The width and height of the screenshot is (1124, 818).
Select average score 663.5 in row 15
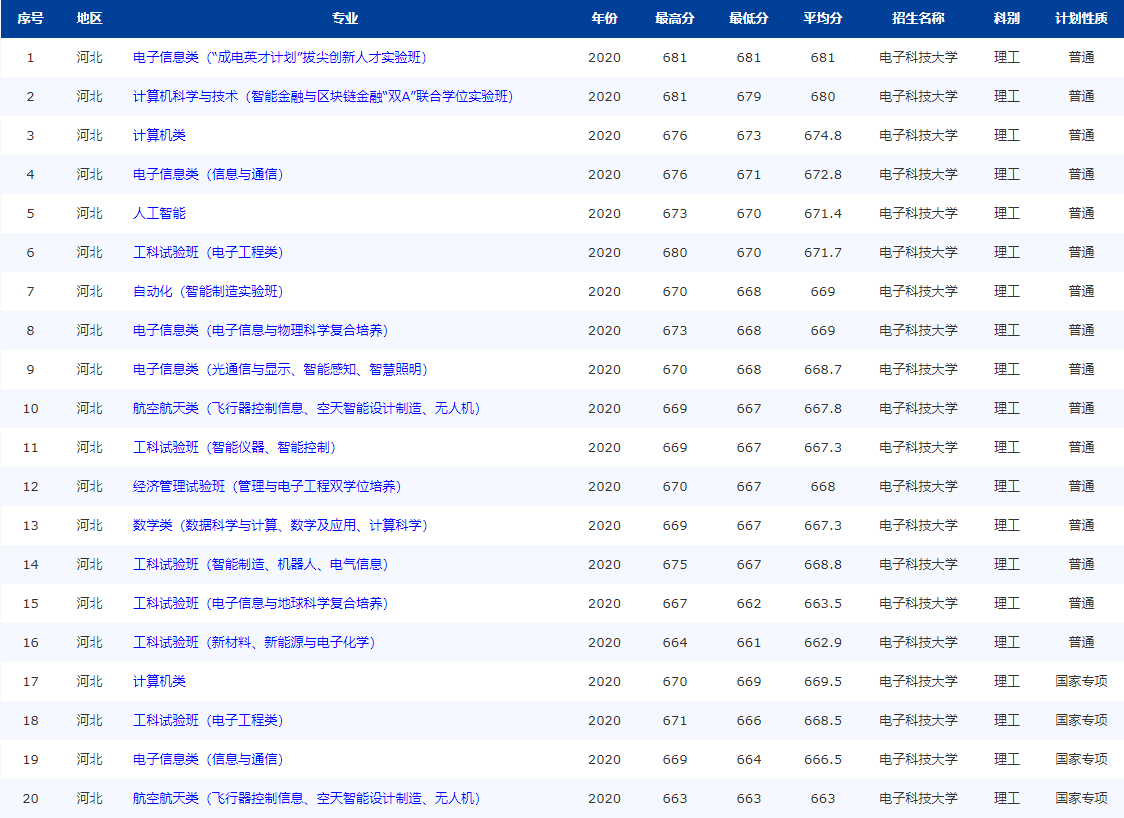point(823,604)
